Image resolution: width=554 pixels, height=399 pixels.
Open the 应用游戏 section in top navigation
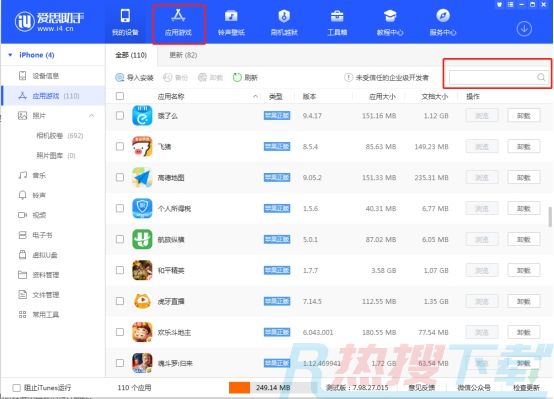[178, 23]
